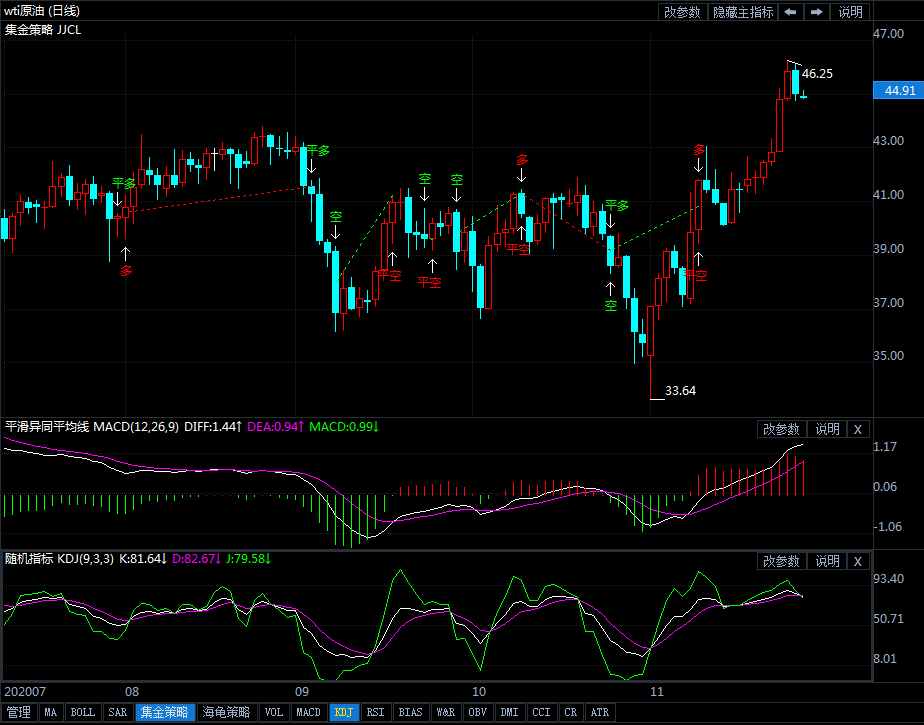Close the KDJ indicator panel
The width and height of the screenshot is (924, 725).
(x=858, y=562)
